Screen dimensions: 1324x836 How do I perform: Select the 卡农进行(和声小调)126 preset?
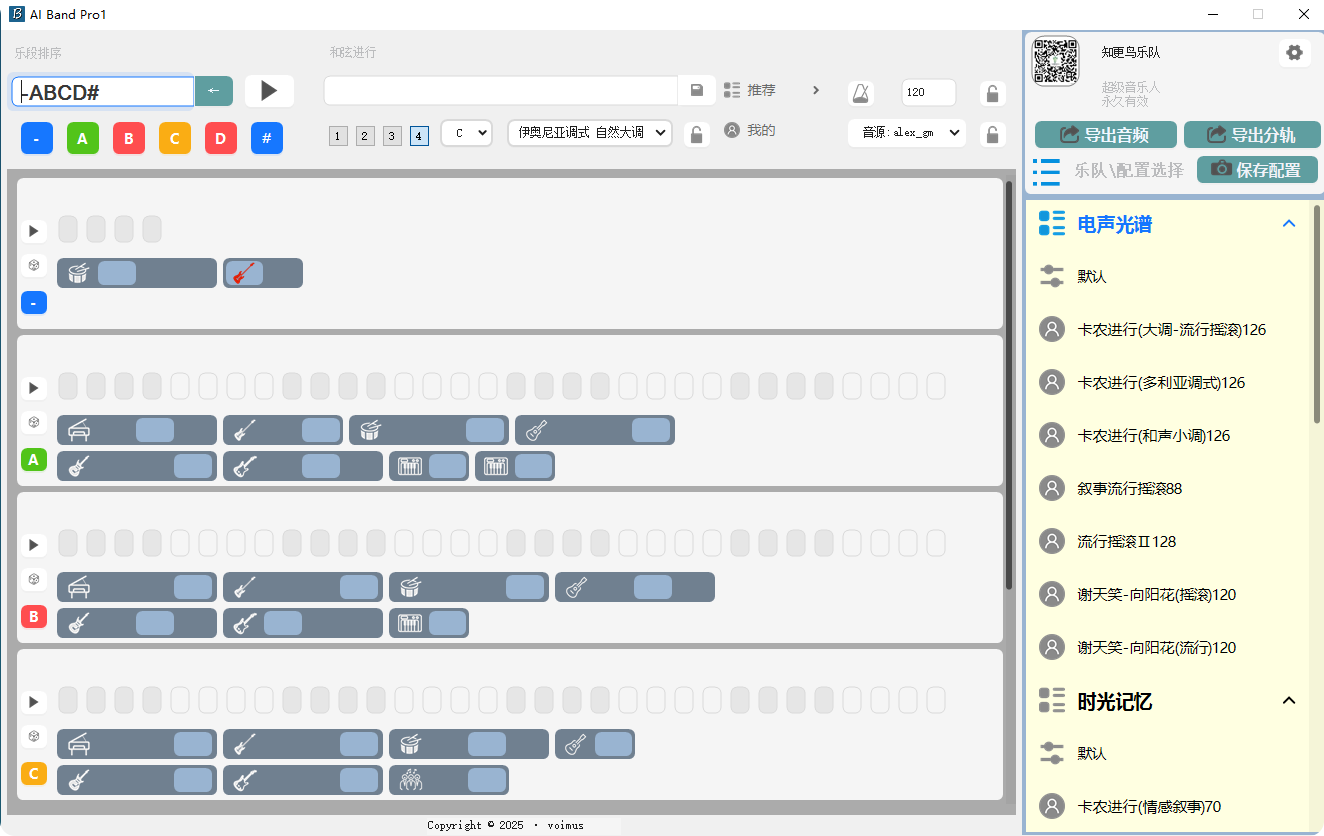[x=1153, y=435]
